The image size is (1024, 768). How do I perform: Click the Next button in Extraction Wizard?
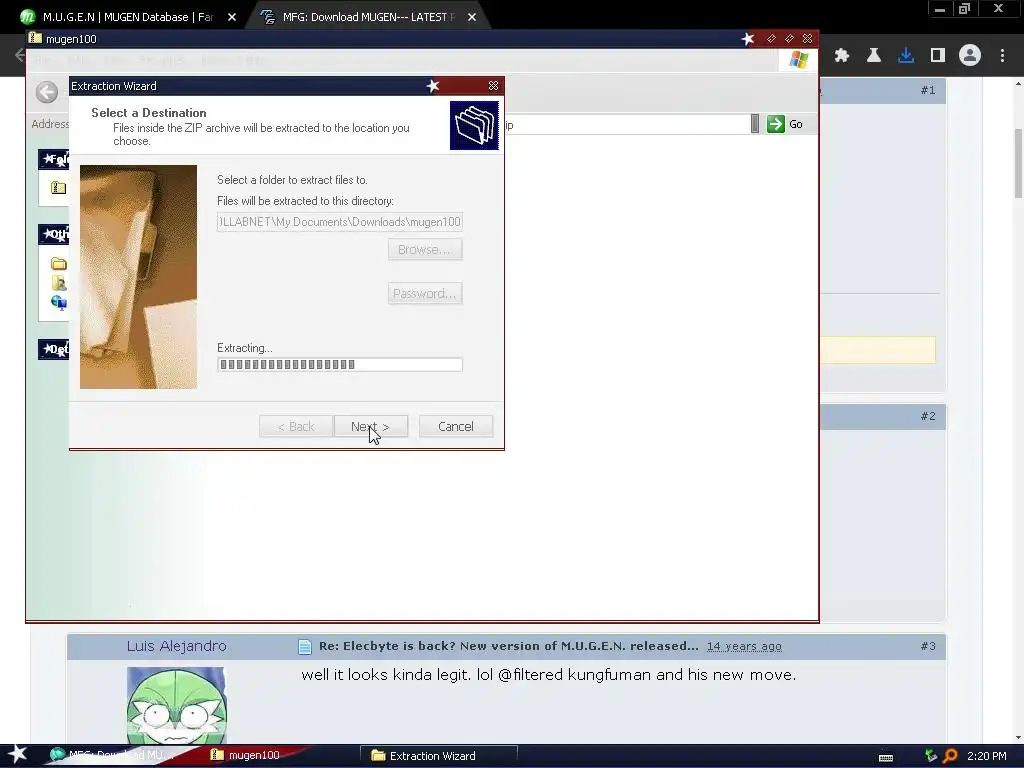click(x=370, y=426)
